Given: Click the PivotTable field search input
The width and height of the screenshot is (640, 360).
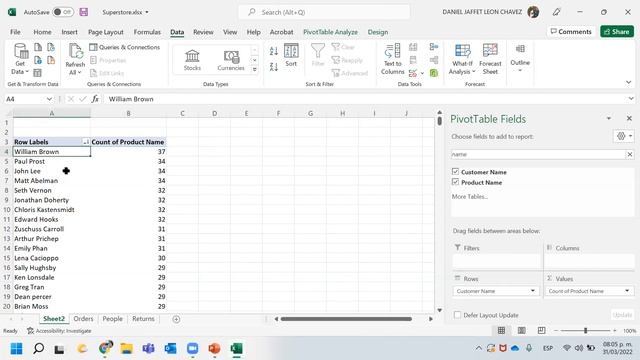Looking at the screenshot, I should tap(538, 154).
